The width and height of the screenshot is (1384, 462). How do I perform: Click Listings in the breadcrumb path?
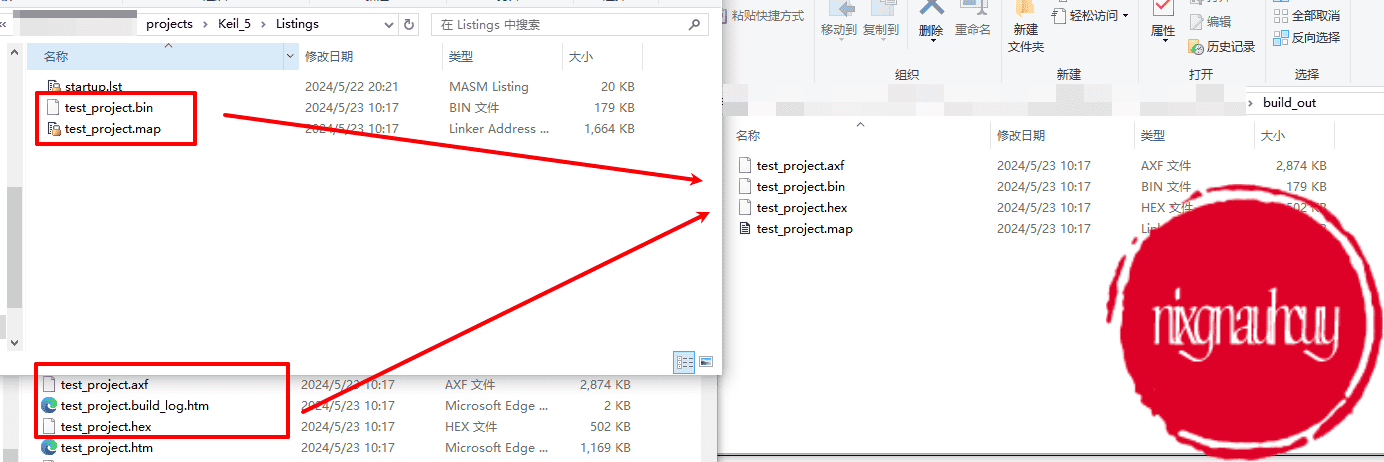[x=297, y=24]
